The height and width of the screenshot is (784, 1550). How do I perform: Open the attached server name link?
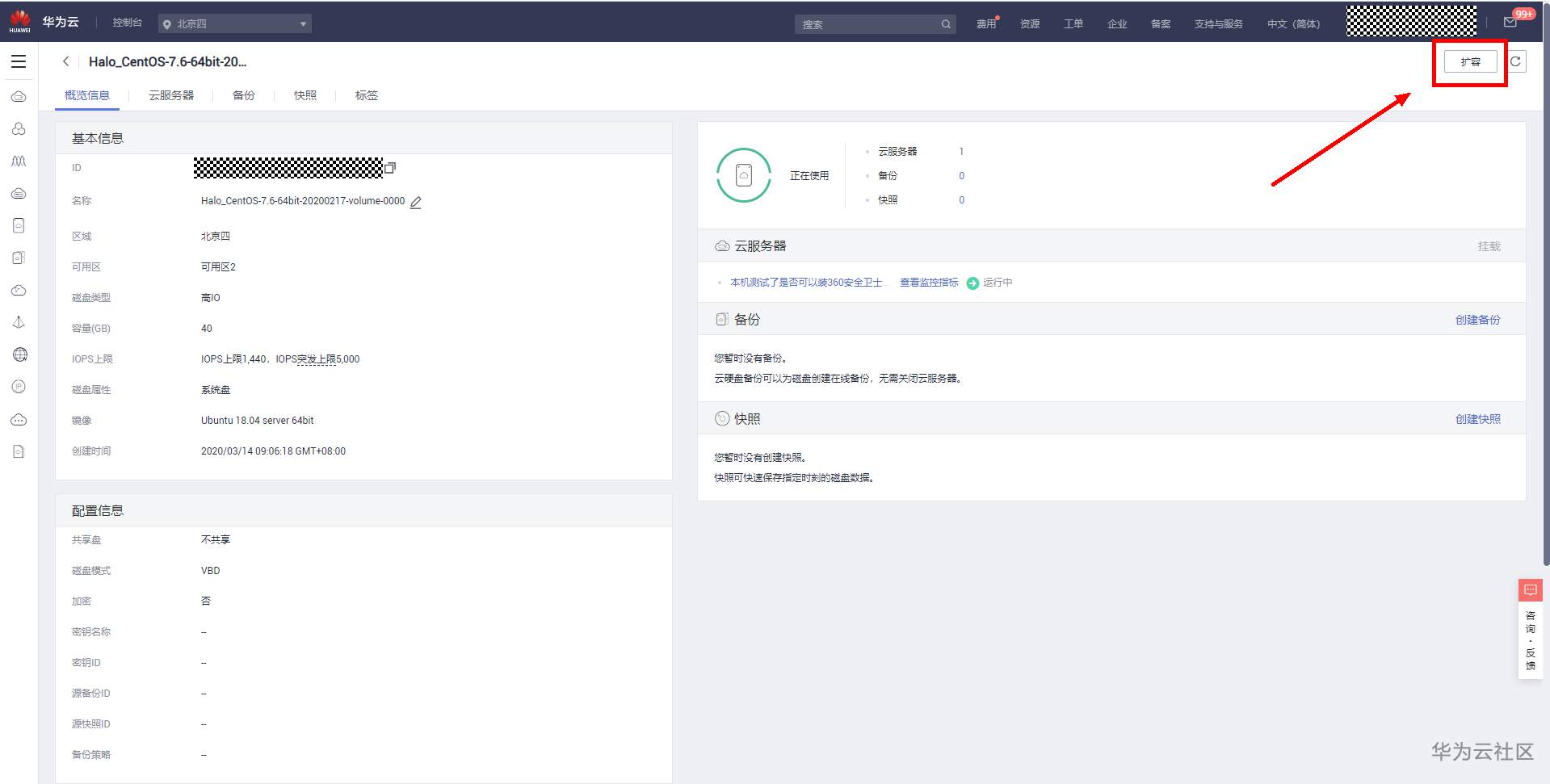pyautogui.click(x=808, y=283)
